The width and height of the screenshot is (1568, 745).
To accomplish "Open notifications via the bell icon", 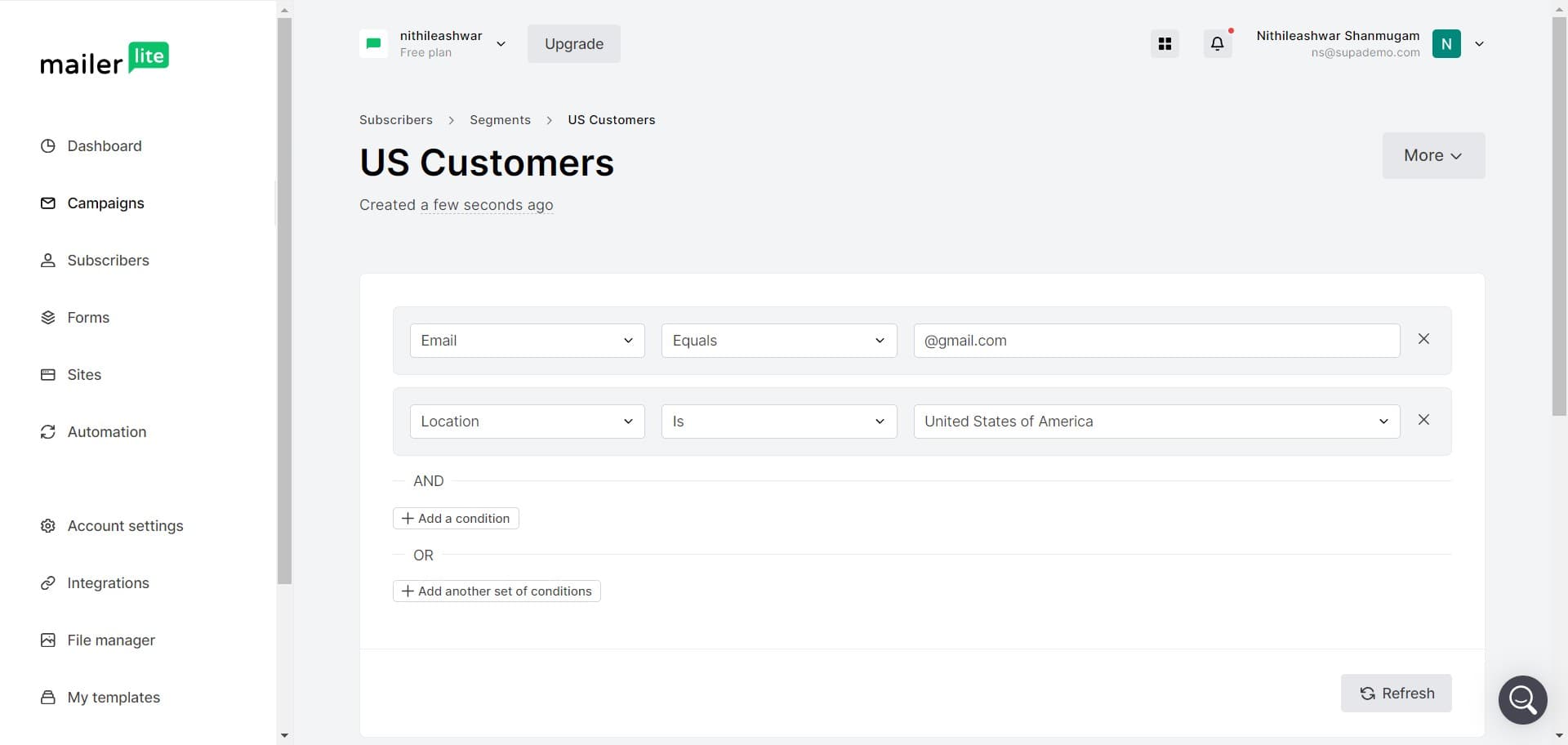I will pyautogui.click(x=1217, y=43).
